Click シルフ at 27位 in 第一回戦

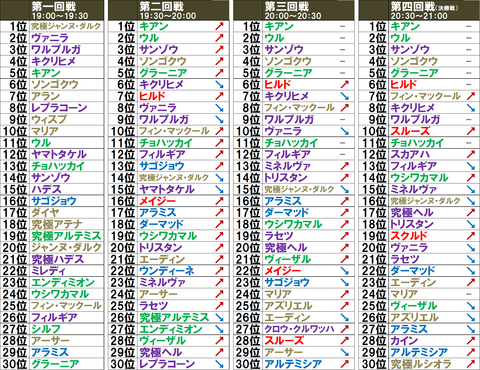click(46, 329)
